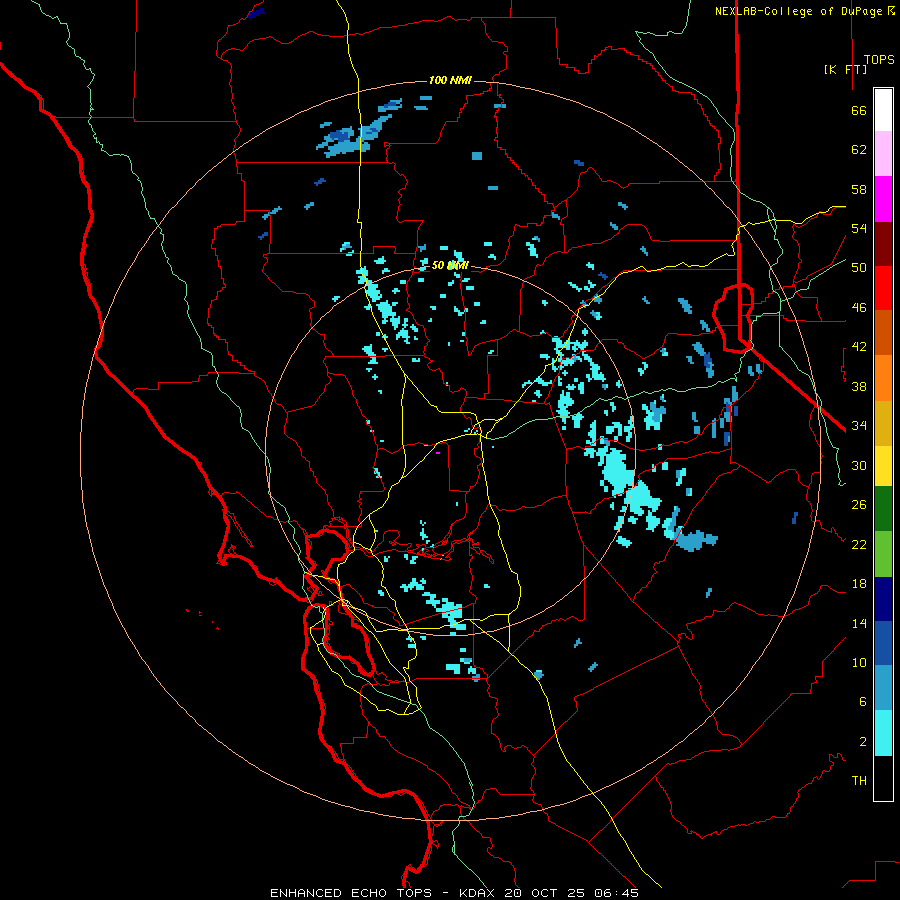The height and width of the screenshot is (900, 900).
Task: Click the "50 NMI" range ring label
Action: coord(450,265)
